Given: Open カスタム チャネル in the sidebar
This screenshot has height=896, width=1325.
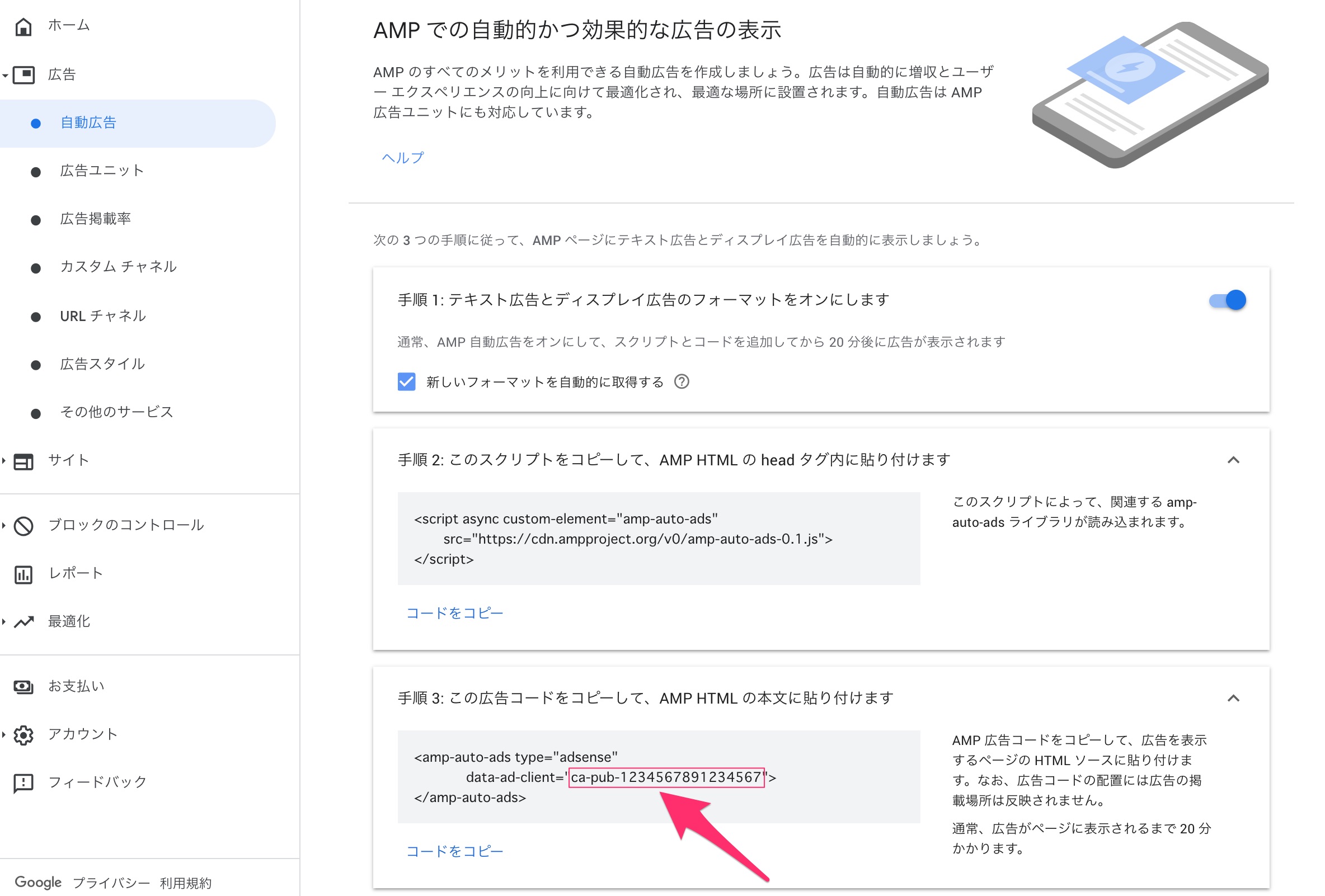Looking at the screenshot, I should tap(119, 267).
